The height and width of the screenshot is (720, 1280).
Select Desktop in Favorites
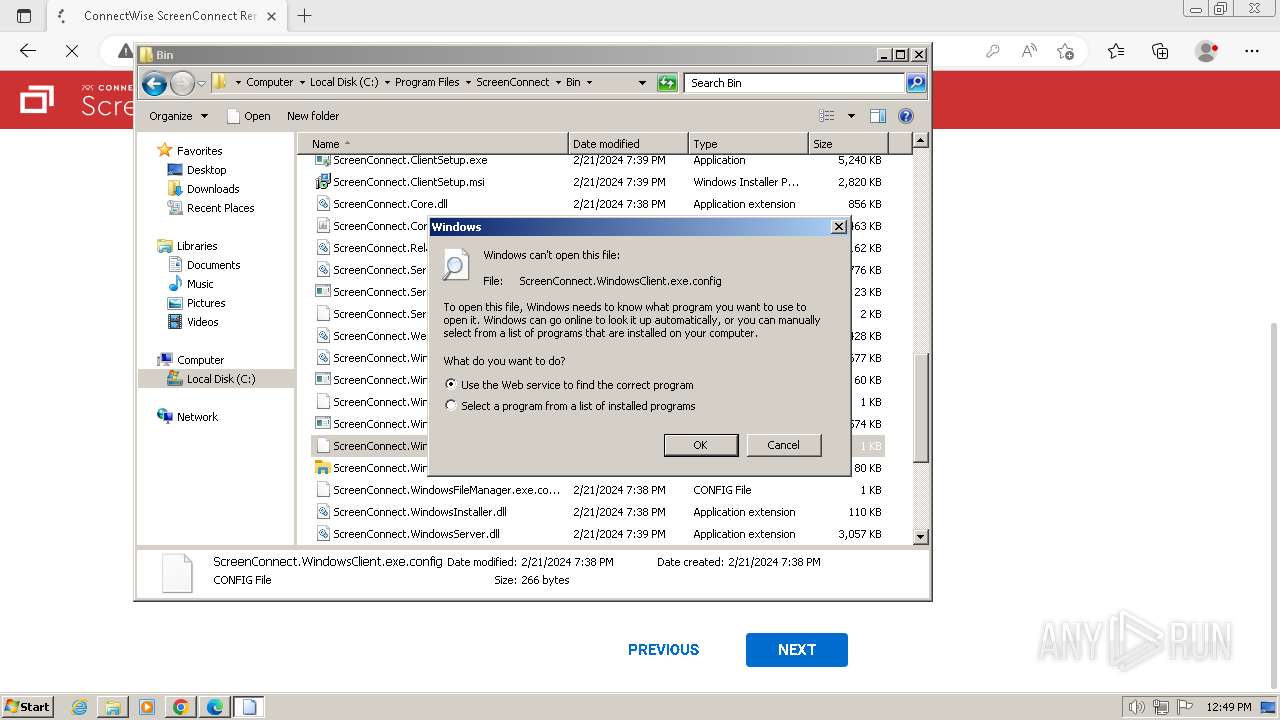click(x=206, y=170)
